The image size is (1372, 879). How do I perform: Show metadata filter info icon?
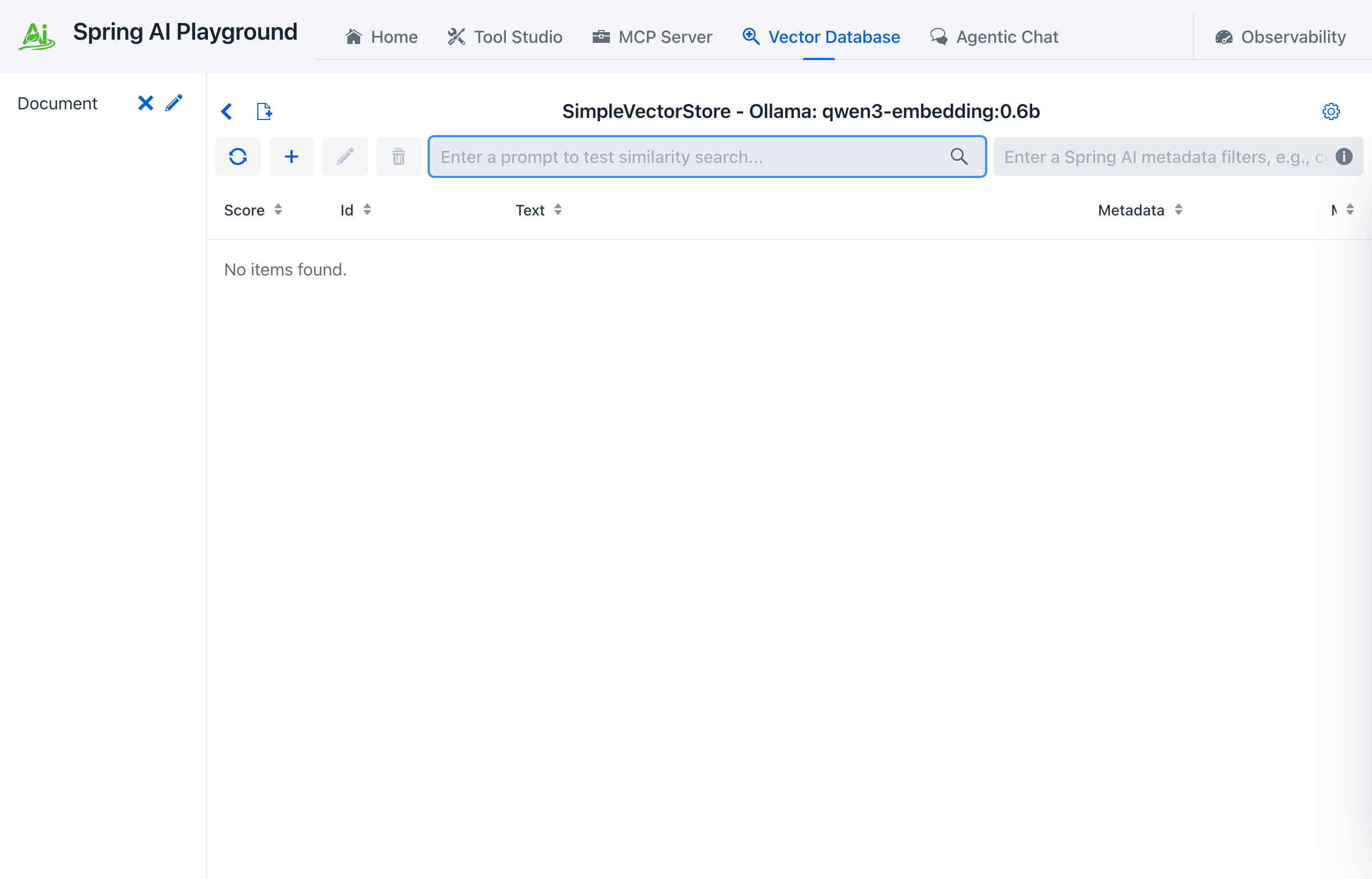1344,157
